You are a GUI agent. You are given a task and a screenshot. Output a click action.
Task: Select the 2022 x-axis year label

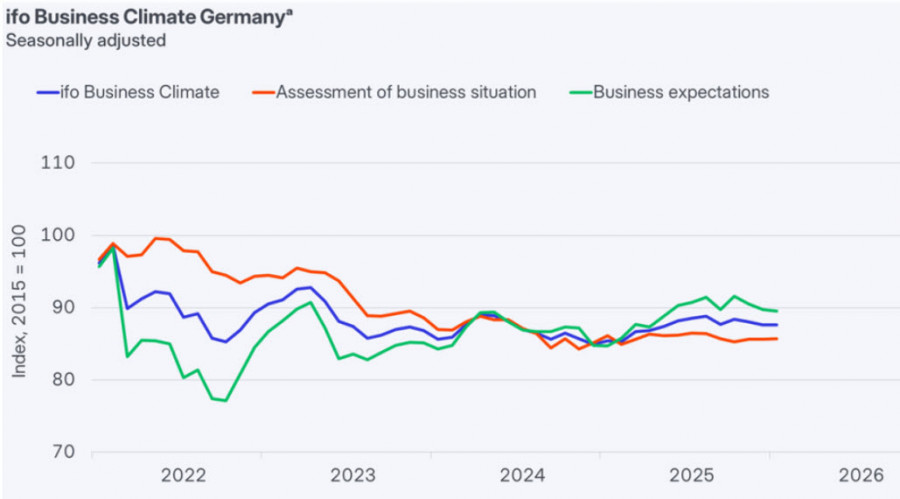182,474
